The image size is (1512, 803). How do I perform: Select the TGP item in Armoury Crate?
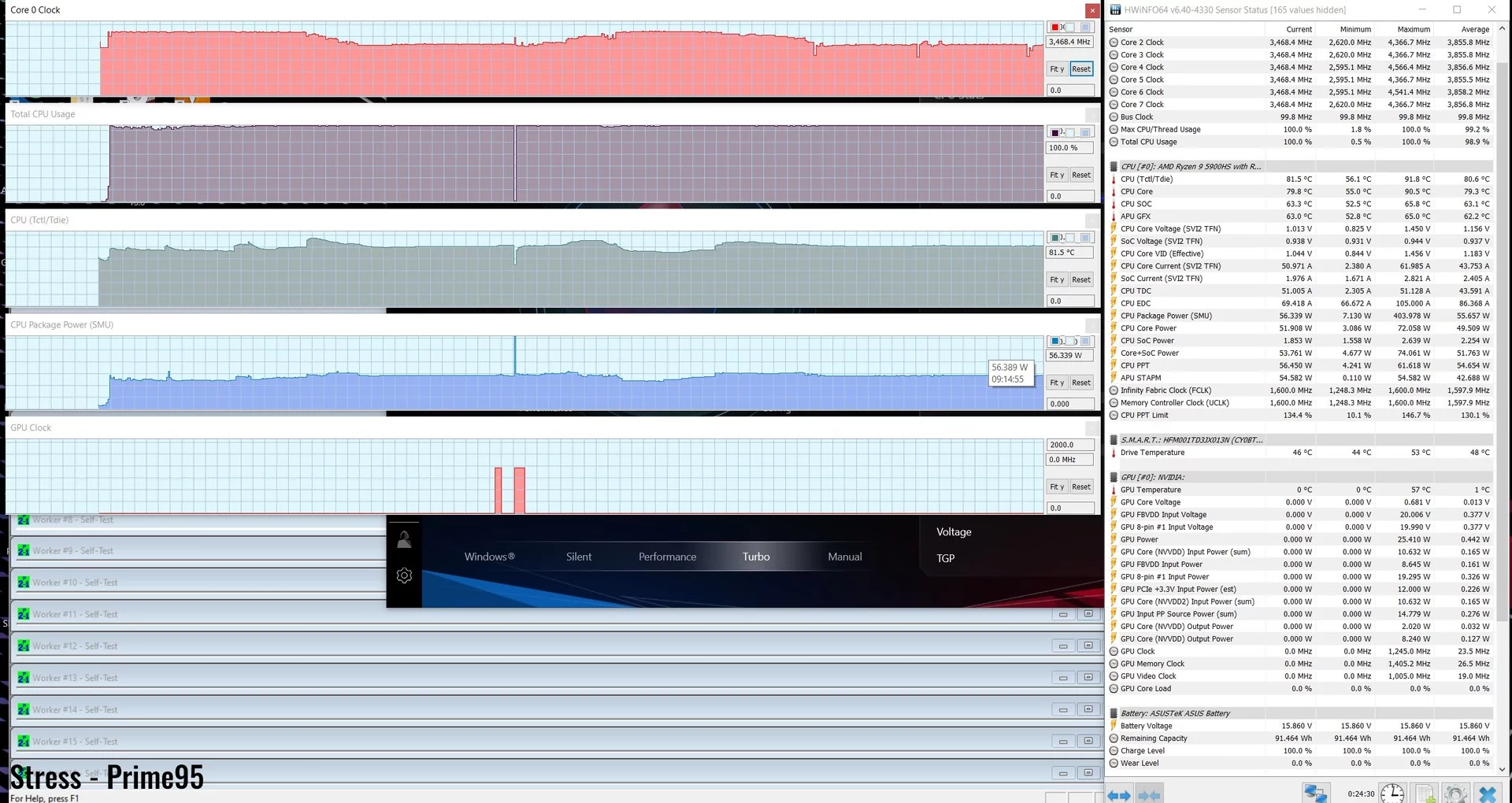945,558
